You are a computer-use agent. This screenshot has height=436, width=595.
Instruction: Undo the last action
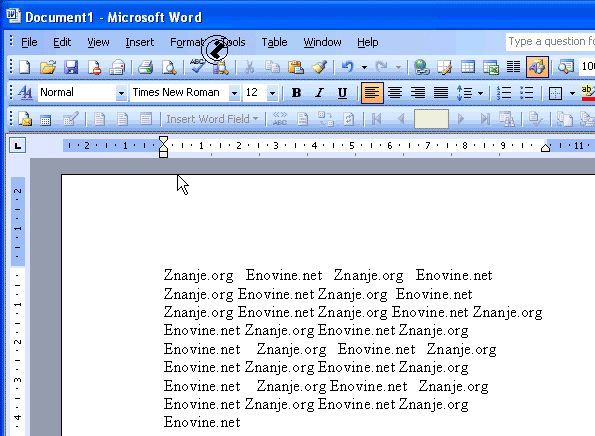point(348,68)
